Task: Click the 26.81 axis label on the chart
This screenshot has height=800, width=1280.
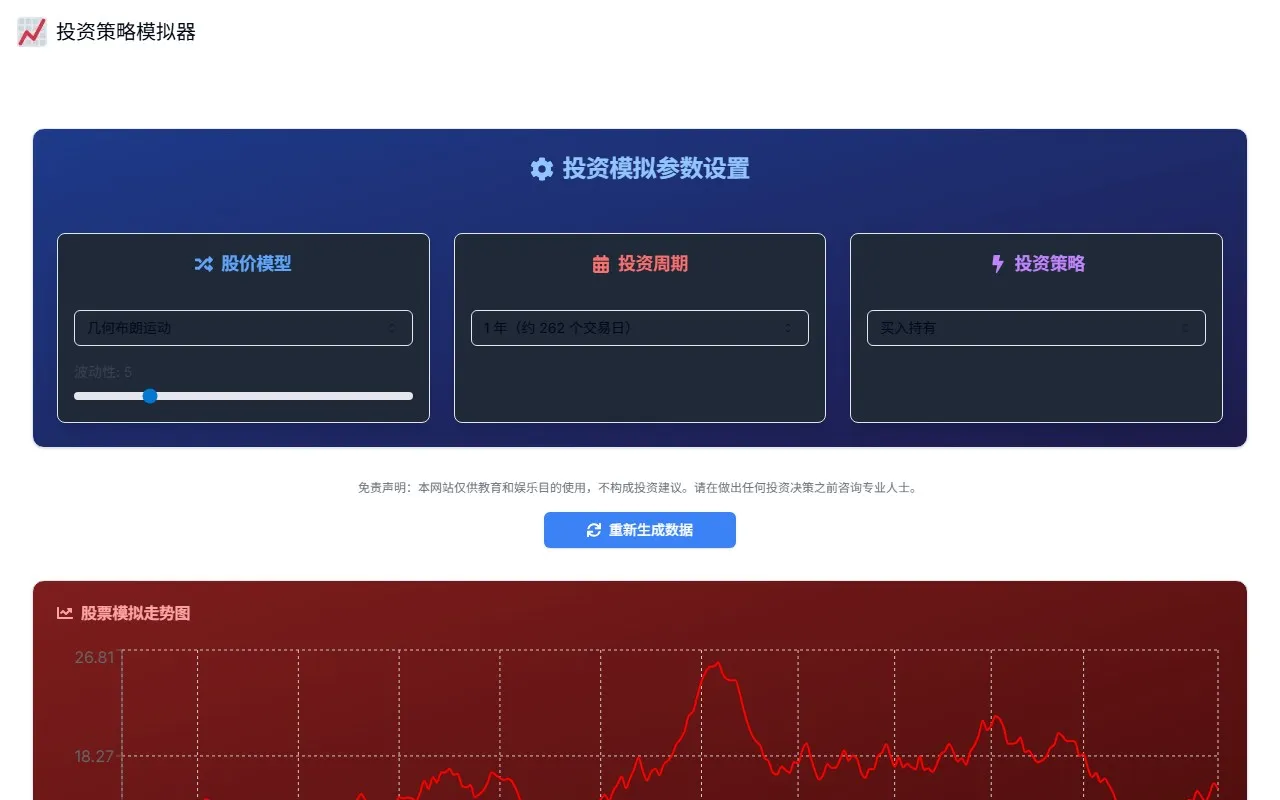Action: tap(93, 657)
